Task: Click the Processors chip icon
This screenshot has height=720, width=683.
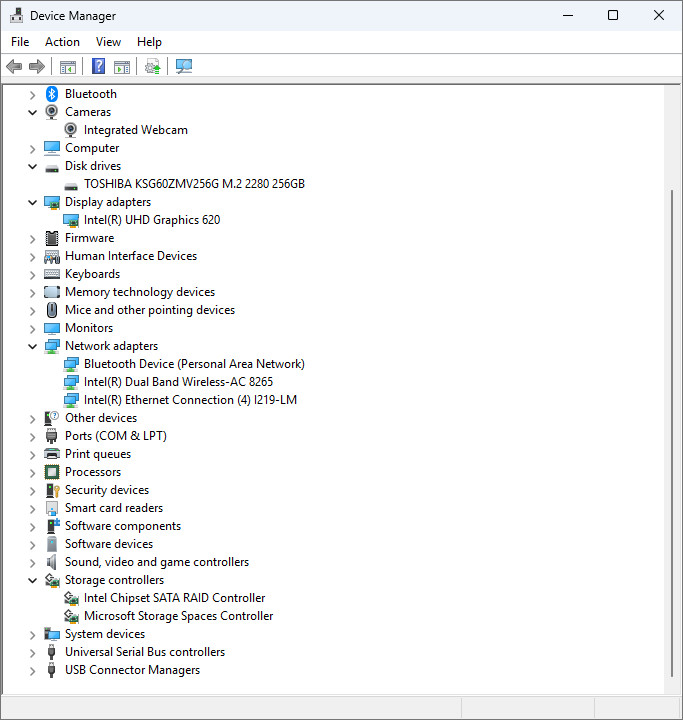Action: coord(52,472)
